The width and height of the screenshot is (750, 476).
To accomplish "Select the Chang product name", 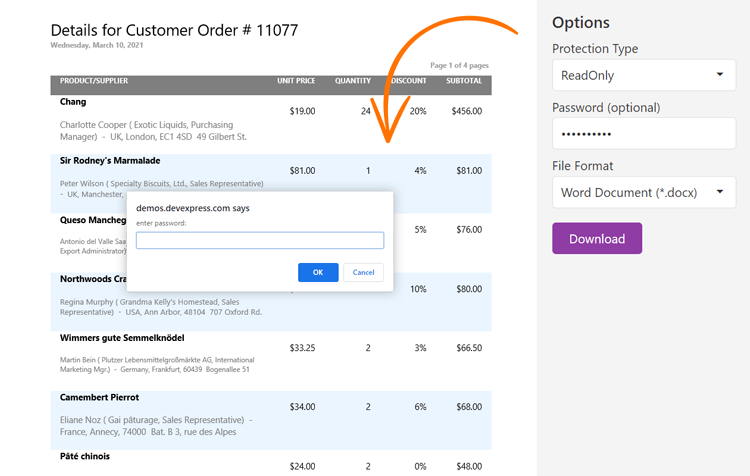I will [x=73, y=102].
